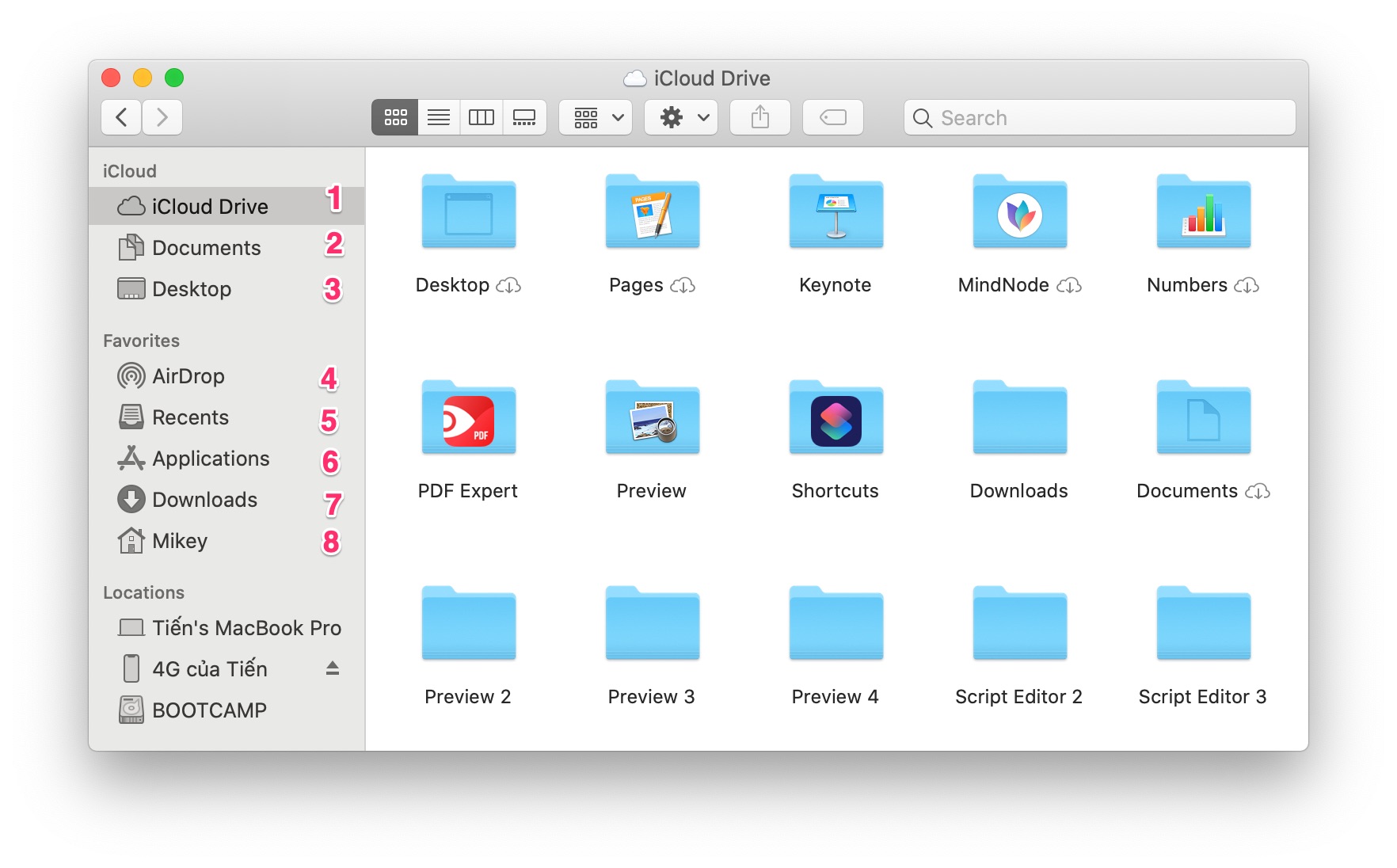Viewport: 1397px width, 868px height.
Task: Select the Preview app folder icon
Action: [653, 417]
